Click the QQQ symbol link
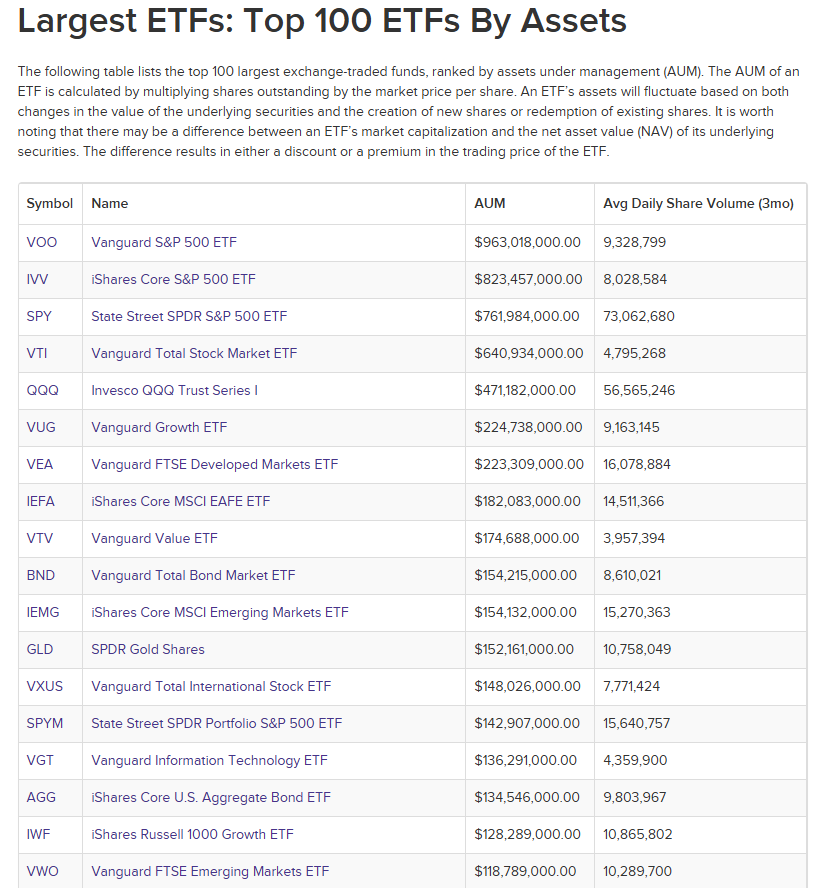822x888 pixels. coord(42,390)
